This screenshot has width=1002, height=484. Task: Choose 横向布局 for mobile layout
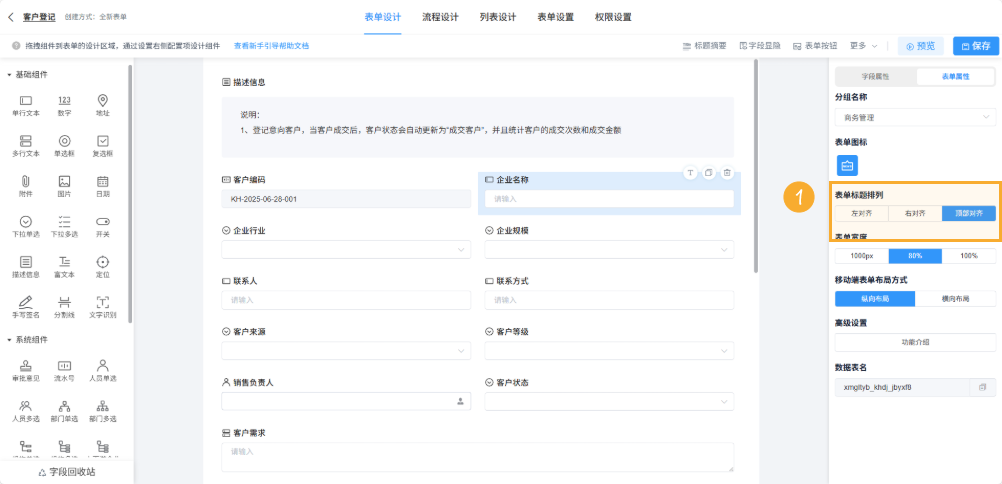coord(955,299)
